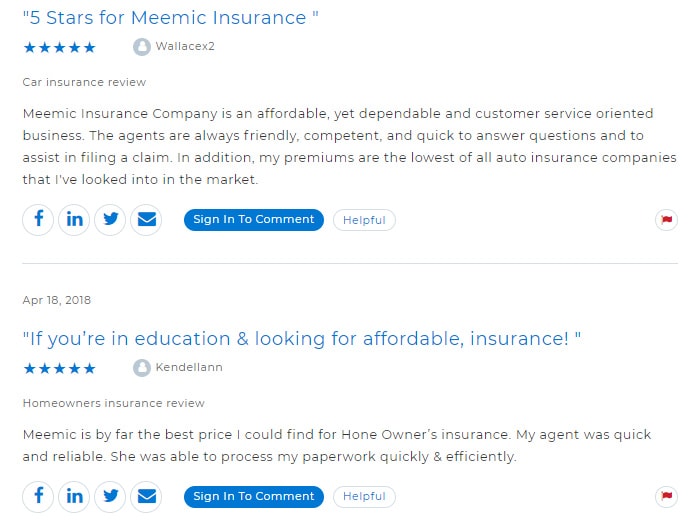Email Kendellann's review via envelope icon
Viewport: 694px width, 521px height.
(147, 497)
